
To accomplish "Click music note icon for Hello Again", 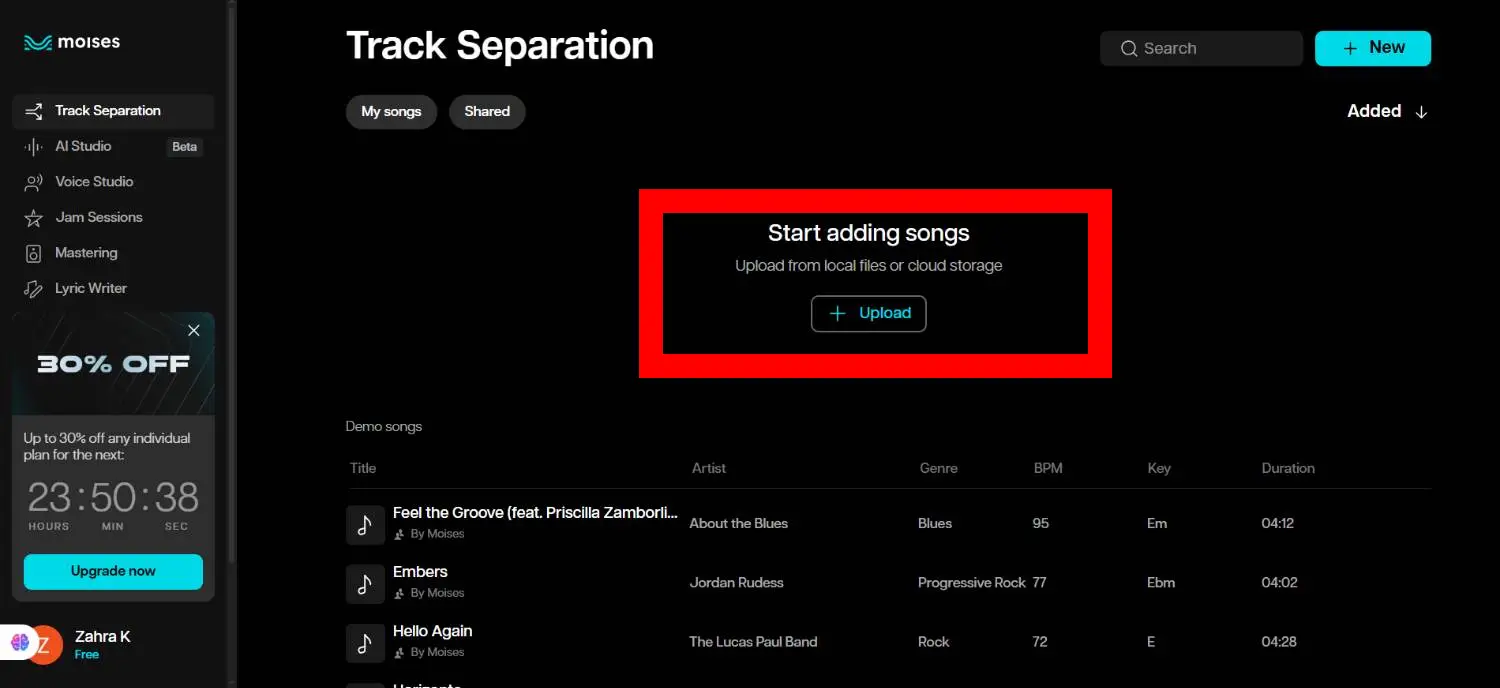I will pos(365,642).
